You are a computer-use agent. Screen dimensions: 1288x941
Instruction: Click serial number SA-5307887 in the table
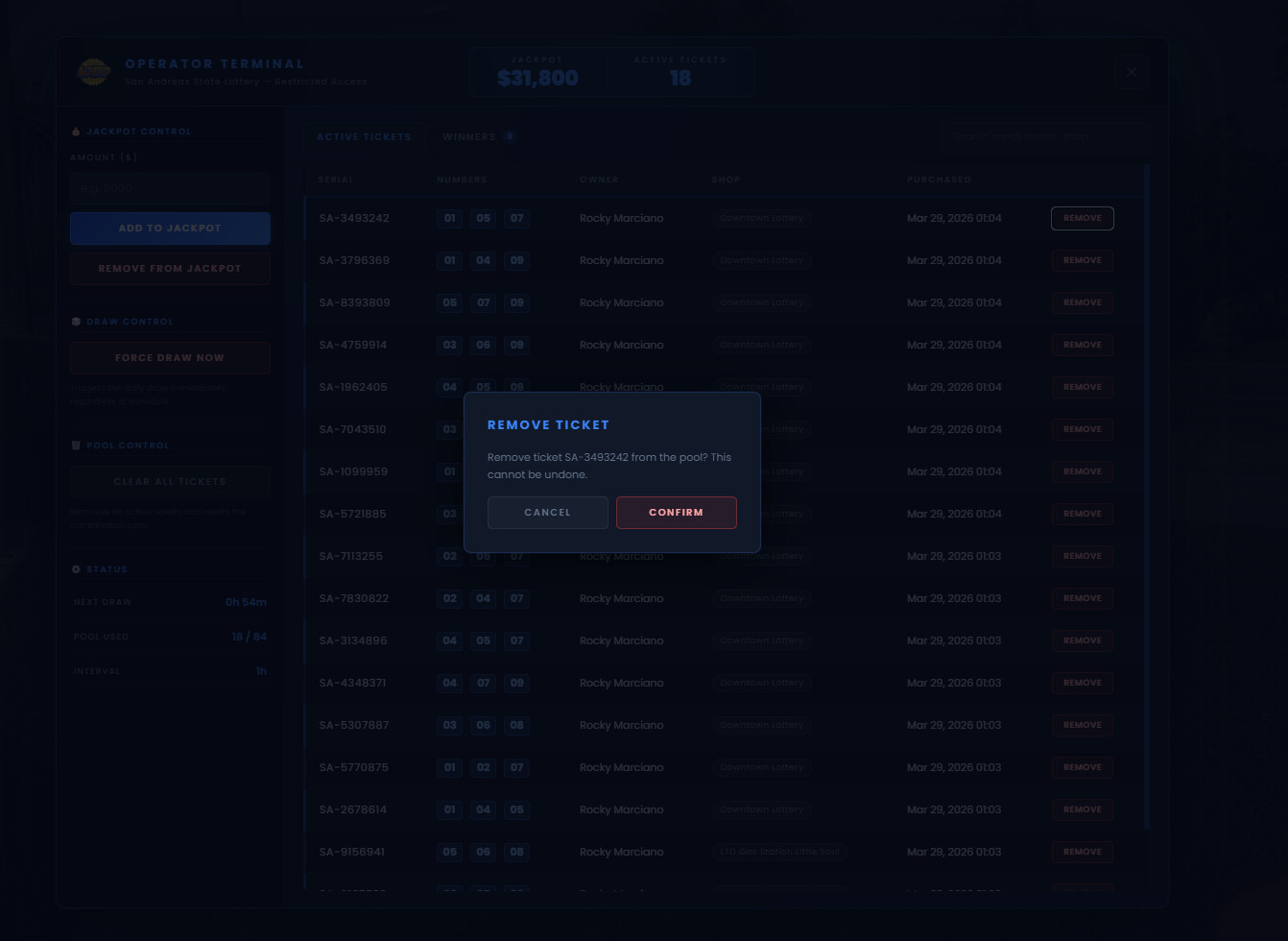[354, 725]
